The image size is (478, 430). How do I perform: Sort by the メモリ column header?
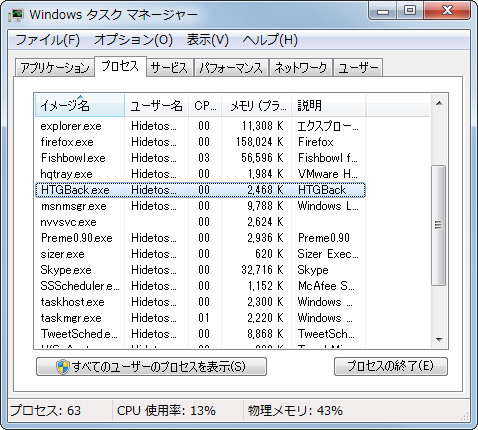[257, 106]
